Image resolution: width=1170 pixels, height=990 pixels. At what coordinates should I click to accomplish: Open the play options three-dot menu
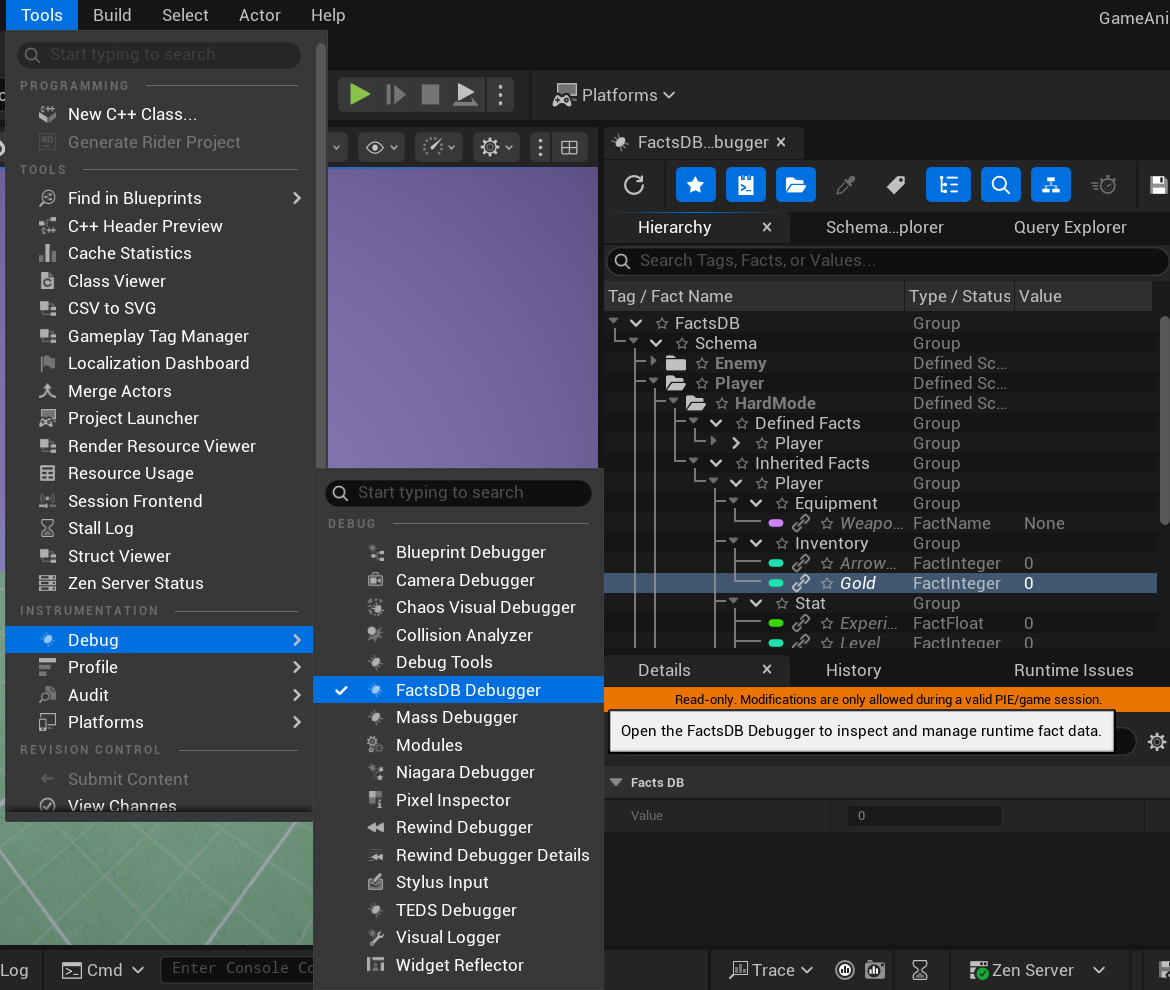pos(501,95)
